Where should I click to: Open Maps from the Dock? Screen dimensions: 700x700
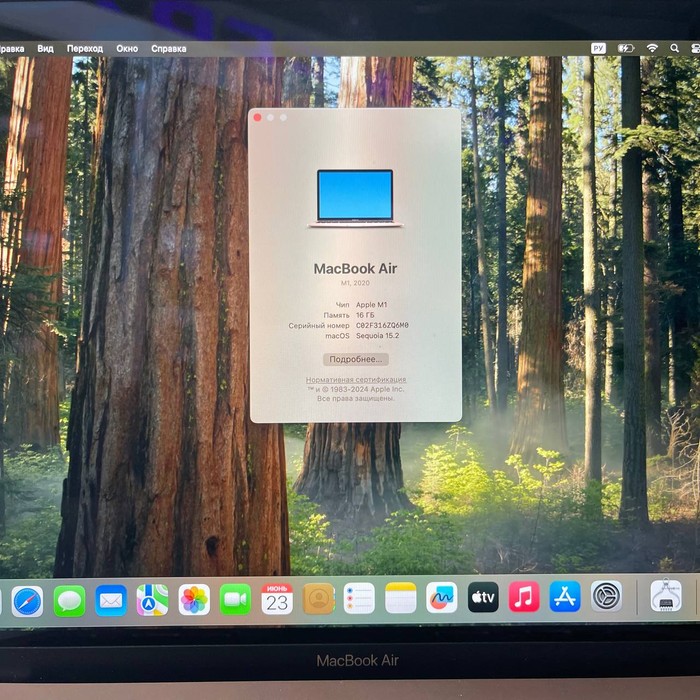(152, 600)
